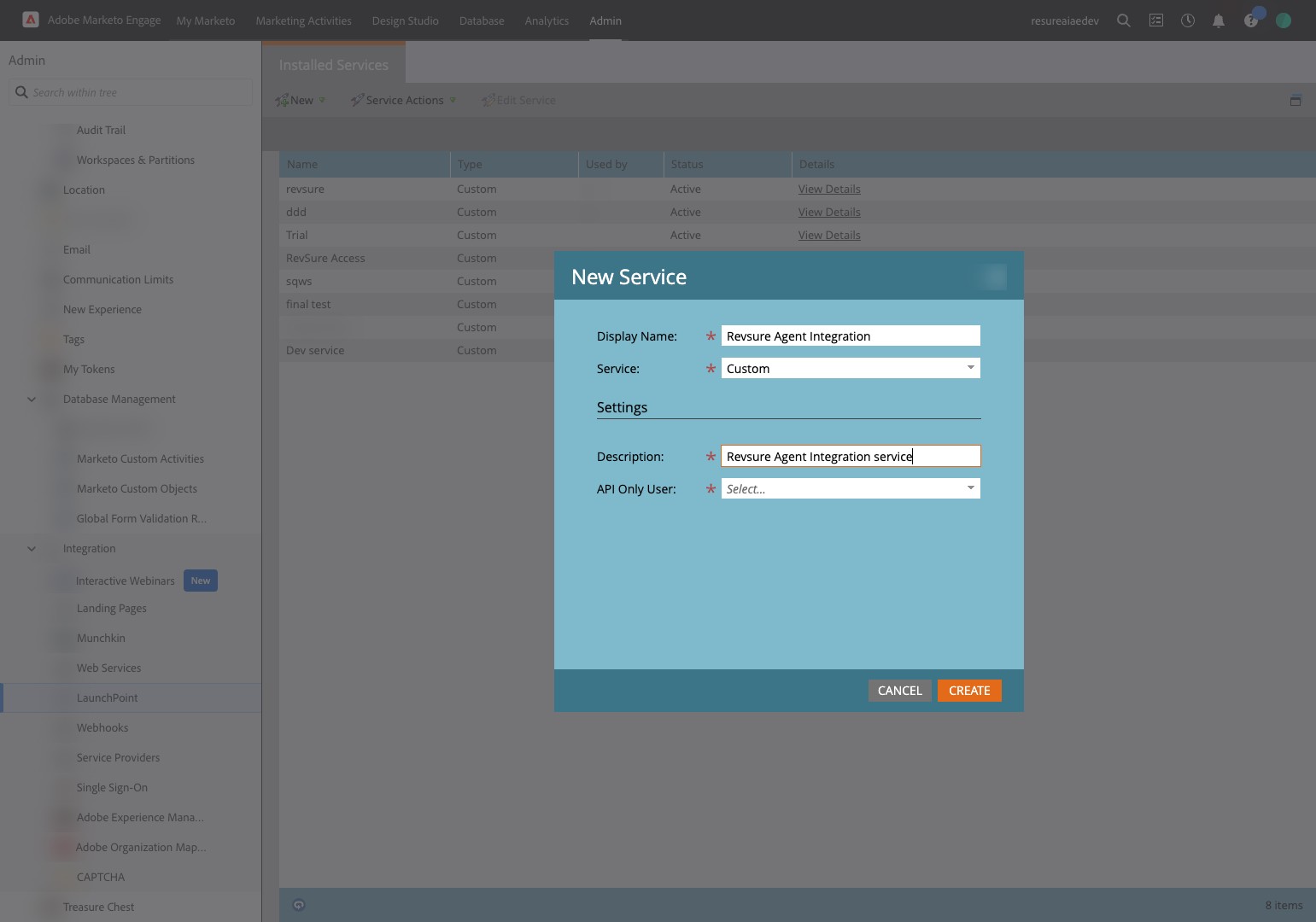Open Treasure Chest
The image size is (1316, 922).
[x=98, y=907]
